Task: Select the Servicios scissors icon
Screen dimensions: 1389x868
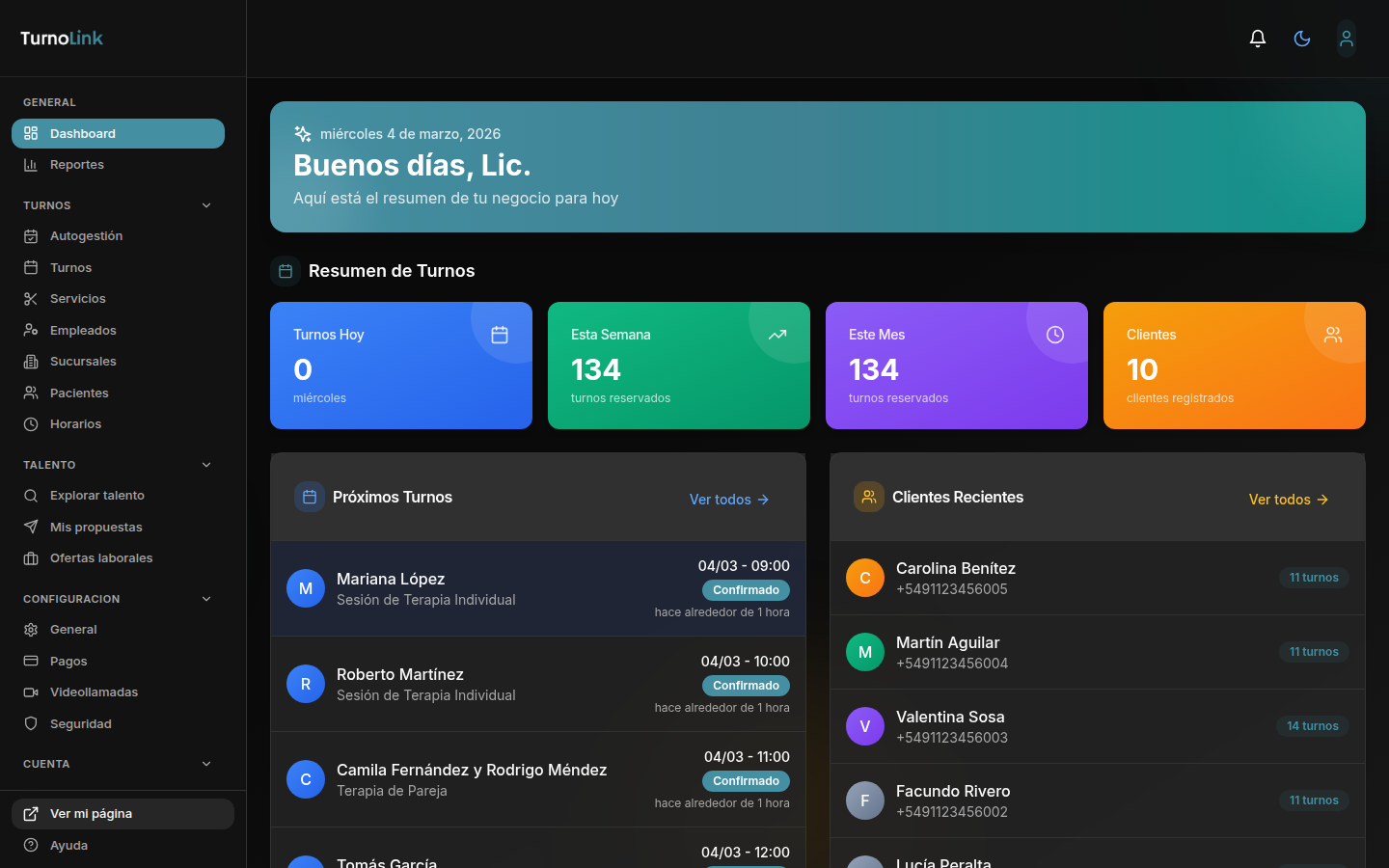Action: (x=30, y=298)
